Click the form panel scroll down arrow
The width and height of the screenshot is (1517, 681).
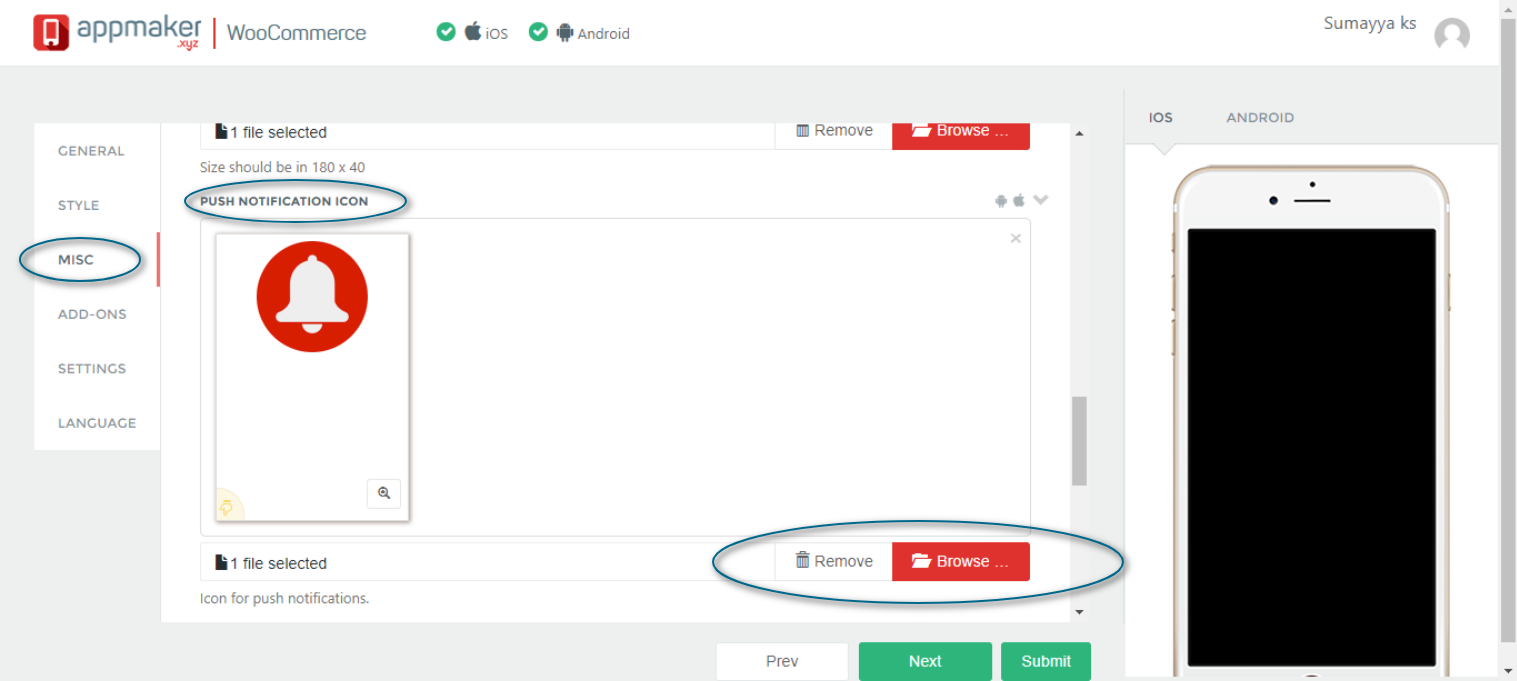click(x=1079, y=611)
